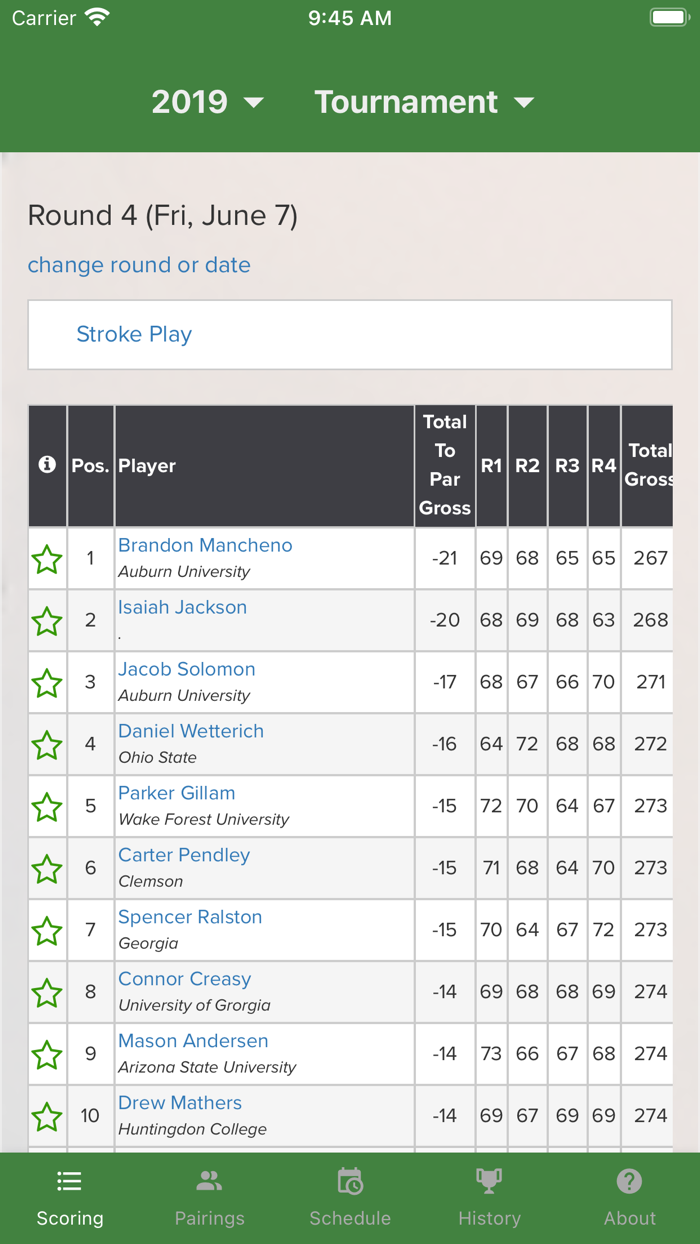Image resolution: width=700 pixels, height=1244 pixels.
Task: Open Carter Pendley player link
Action: pyautogui.click(x=184, y=855)
